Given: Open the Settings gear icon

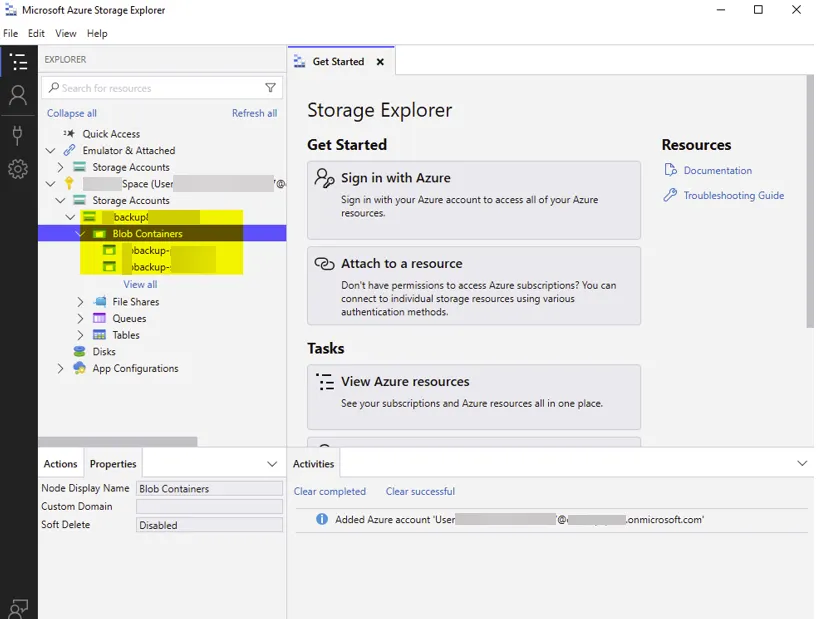Looking at the screenshot, I should pos(18,170).
